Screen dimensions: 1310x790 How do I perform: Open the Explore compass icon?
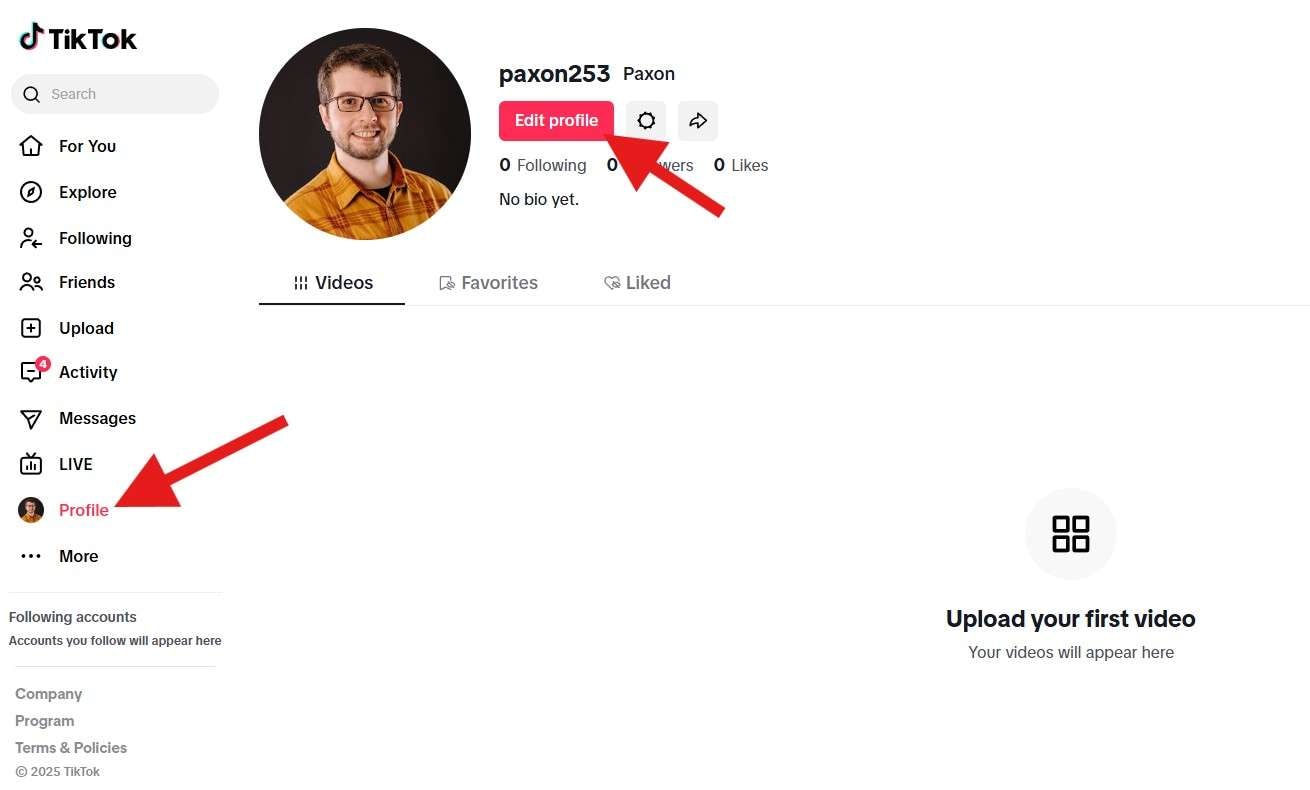coord(31,192)
